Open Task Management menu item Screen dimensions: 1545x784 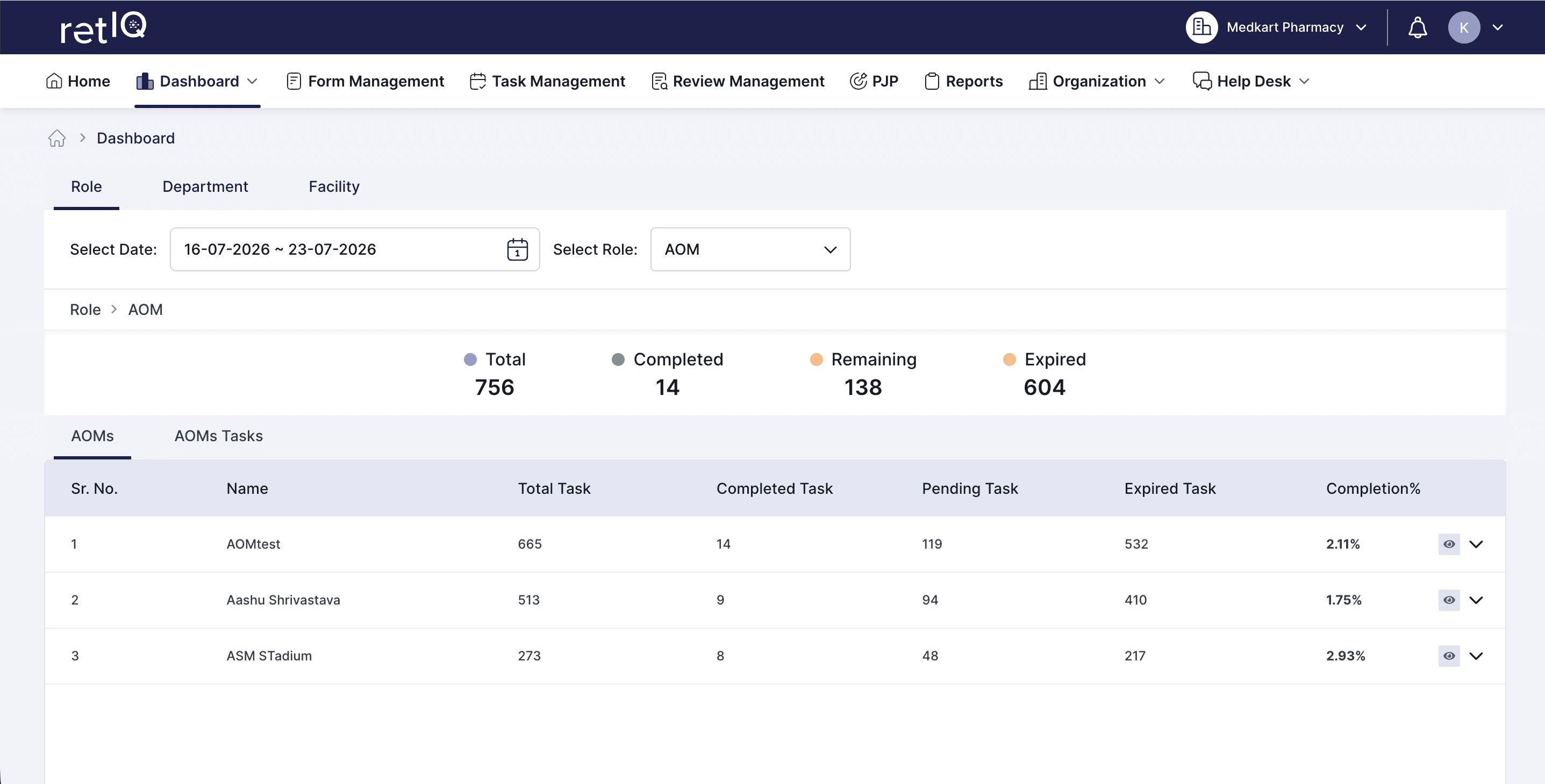[x=547, y=81]
